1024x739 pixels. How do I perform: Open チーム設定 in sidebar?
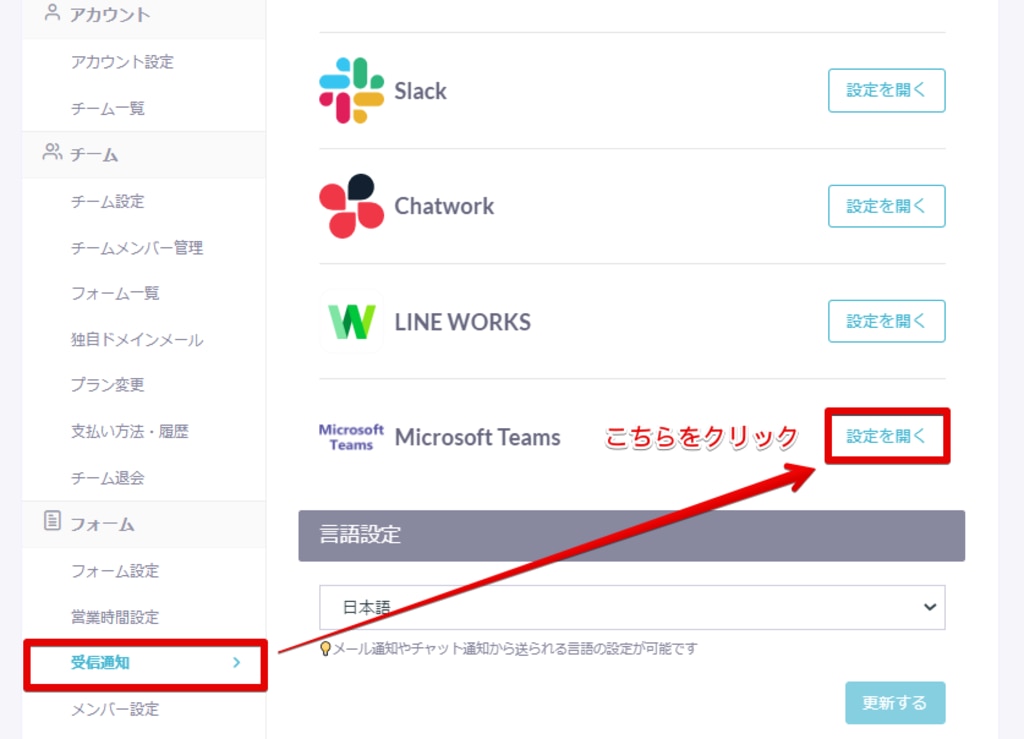108,201
